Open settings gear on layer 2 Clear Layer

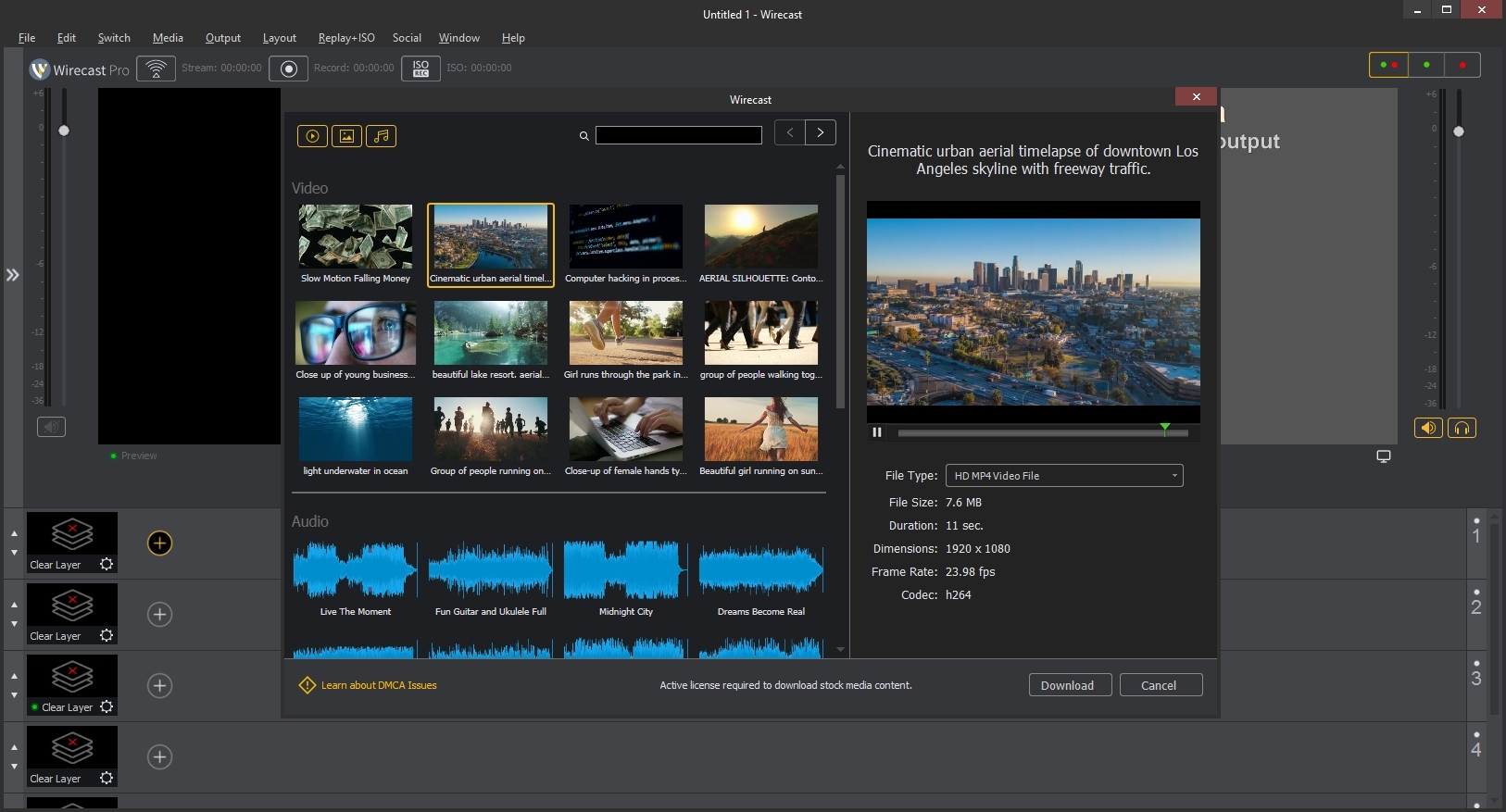(x=107, y=635)
